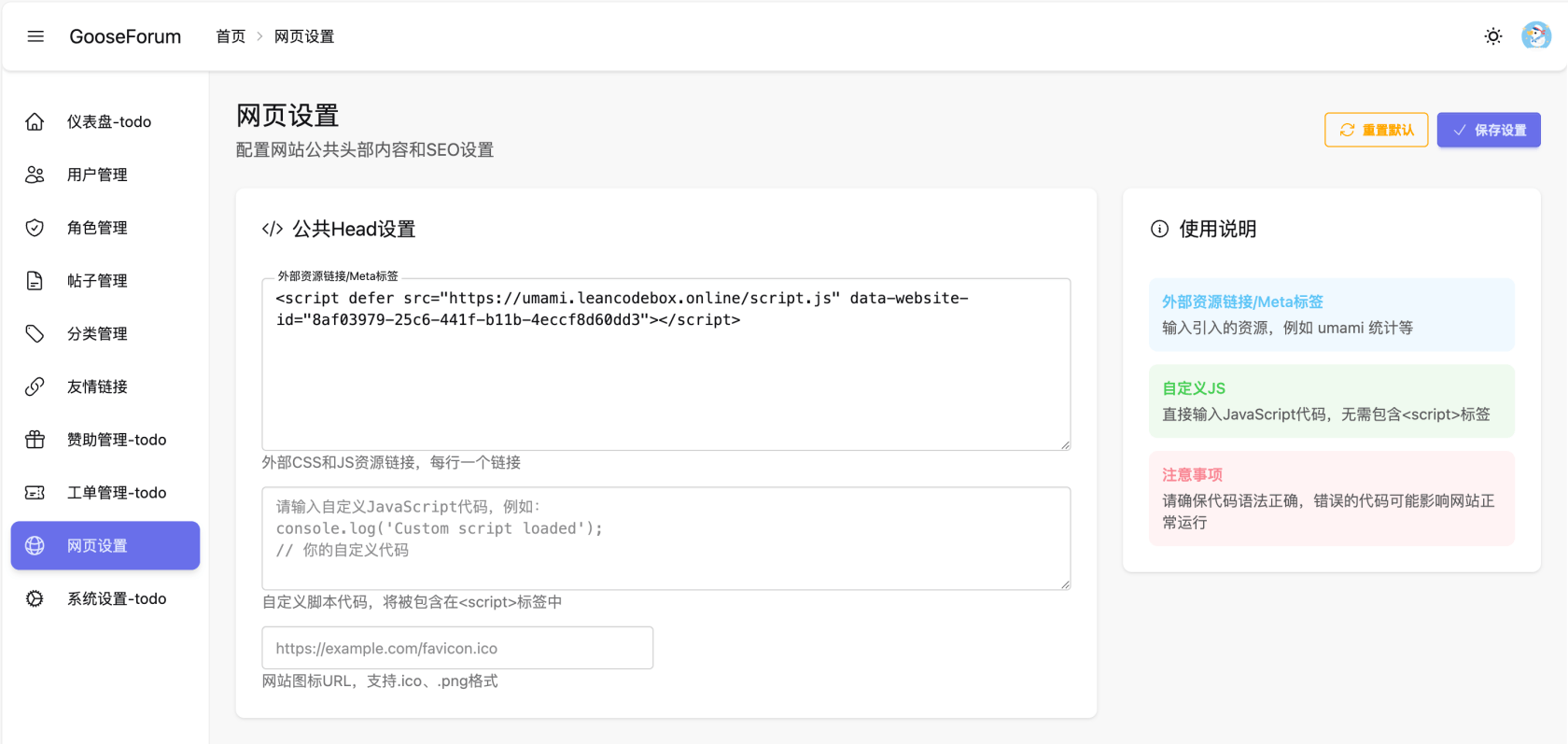Click the 公共Head设置 section heading
The height and width of the screenshot is (744, 1568).
pos(354,229)
